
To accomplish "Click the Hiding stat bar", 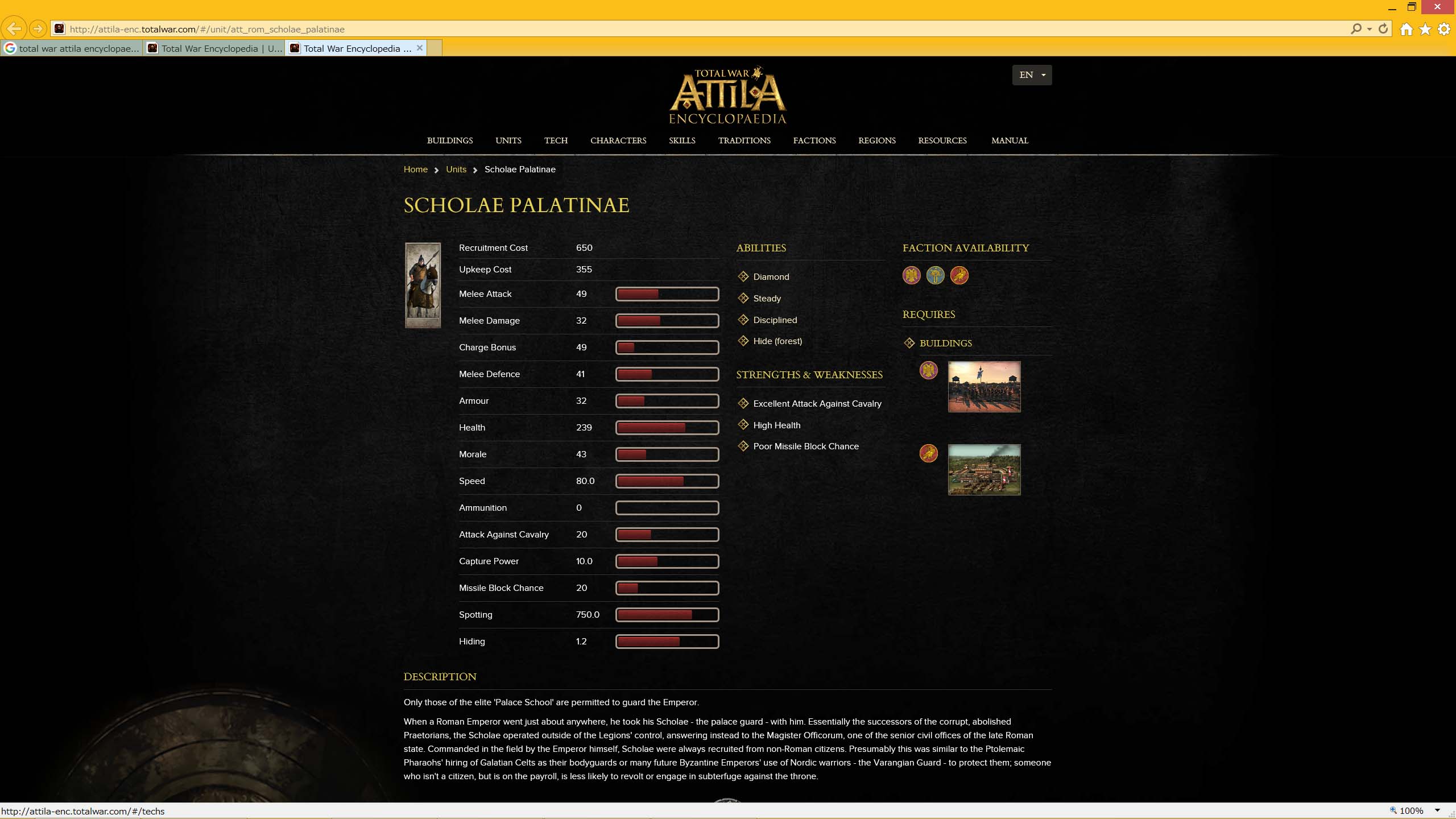I will [x=667, y=642].
